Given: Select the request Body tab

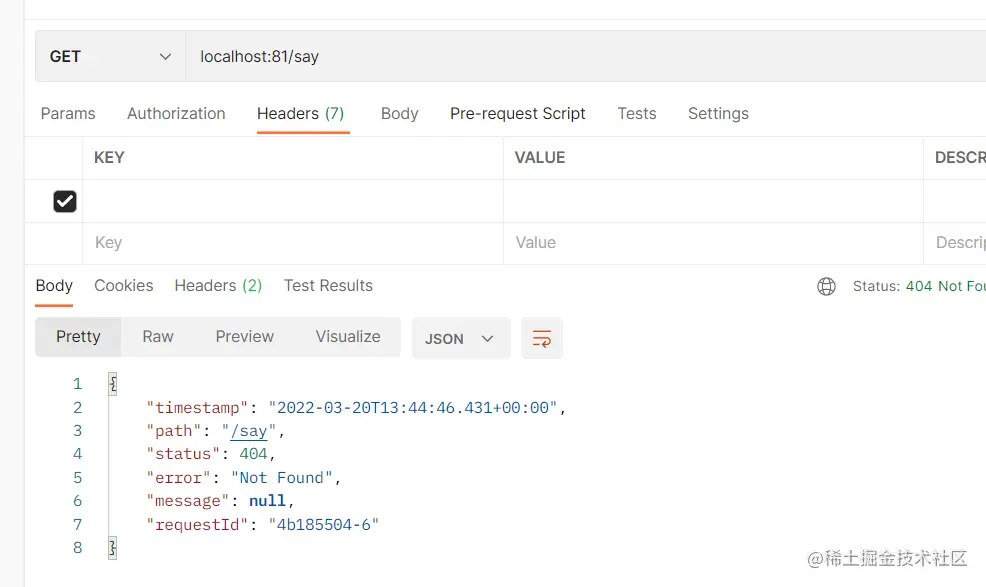Looking at the screenshot, I should (399, 113).
